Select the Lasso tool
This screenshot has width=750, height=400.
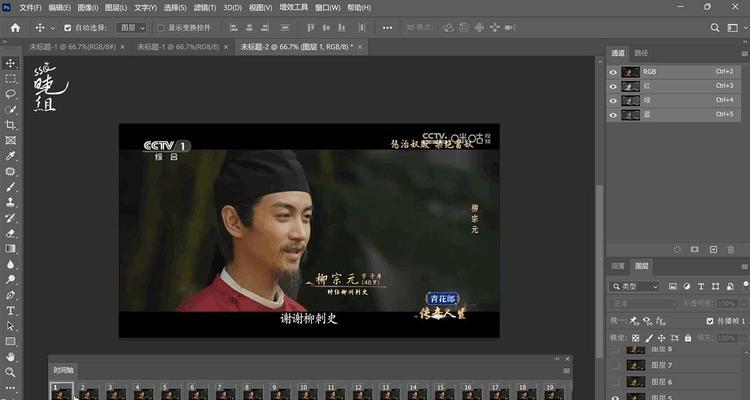tap(10, 94)
